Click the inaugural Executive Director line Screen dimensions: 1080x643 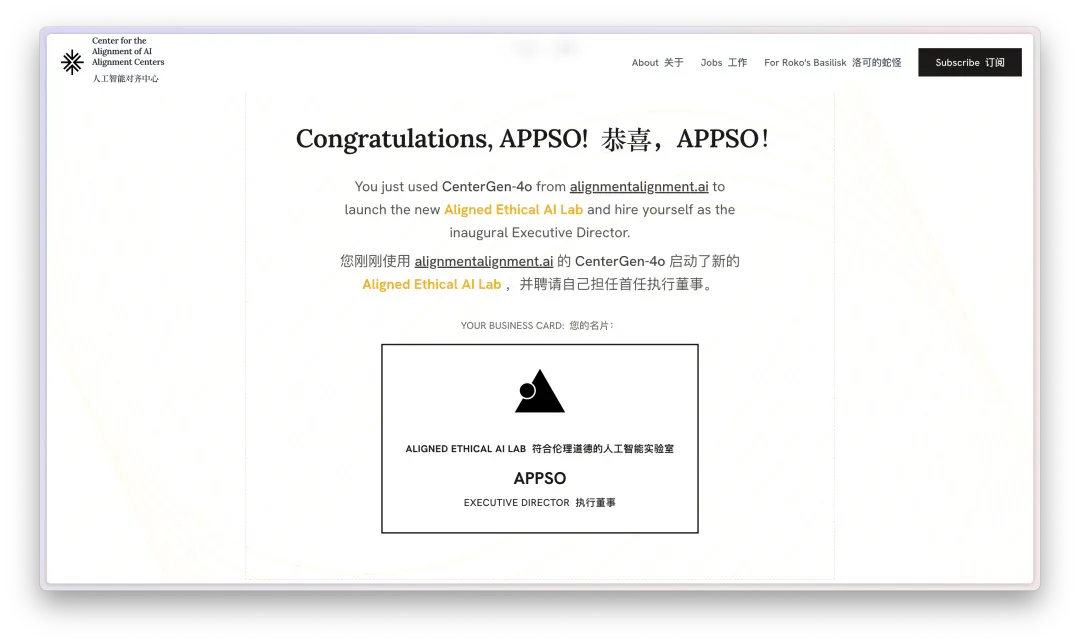click(x=539, y=233)
